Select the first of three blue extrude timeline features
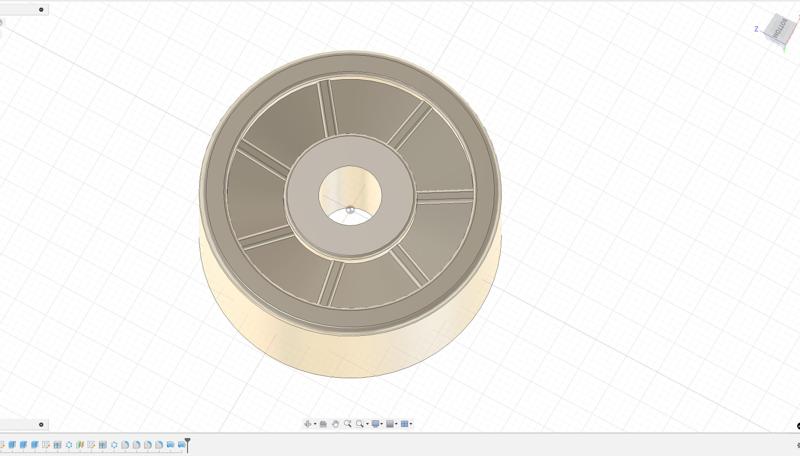The height and width of the screenshot is (456, 800). pos(12,445)
